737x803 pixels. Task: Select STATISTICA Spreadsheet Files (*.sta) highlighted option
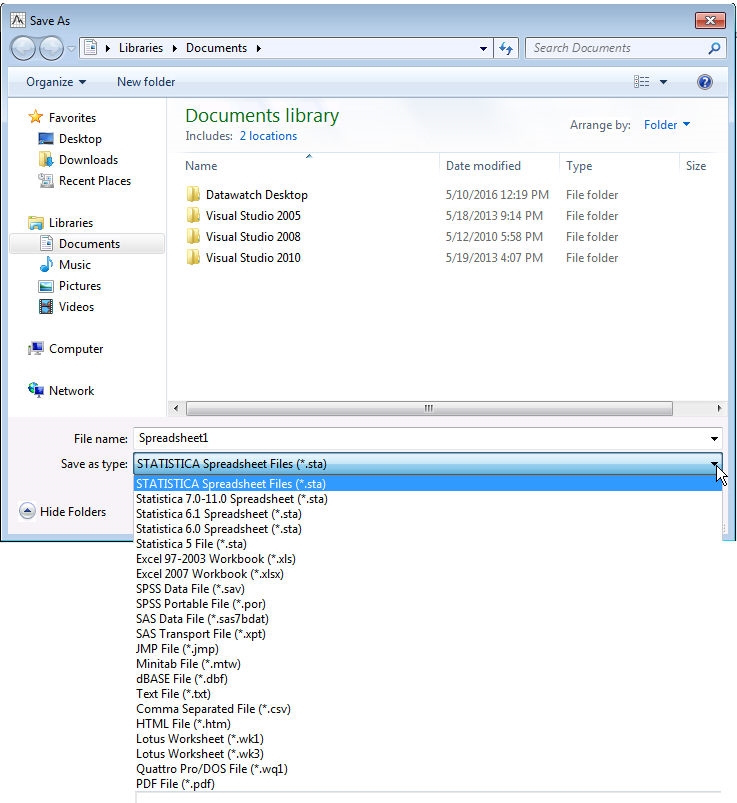pos(428,483)
